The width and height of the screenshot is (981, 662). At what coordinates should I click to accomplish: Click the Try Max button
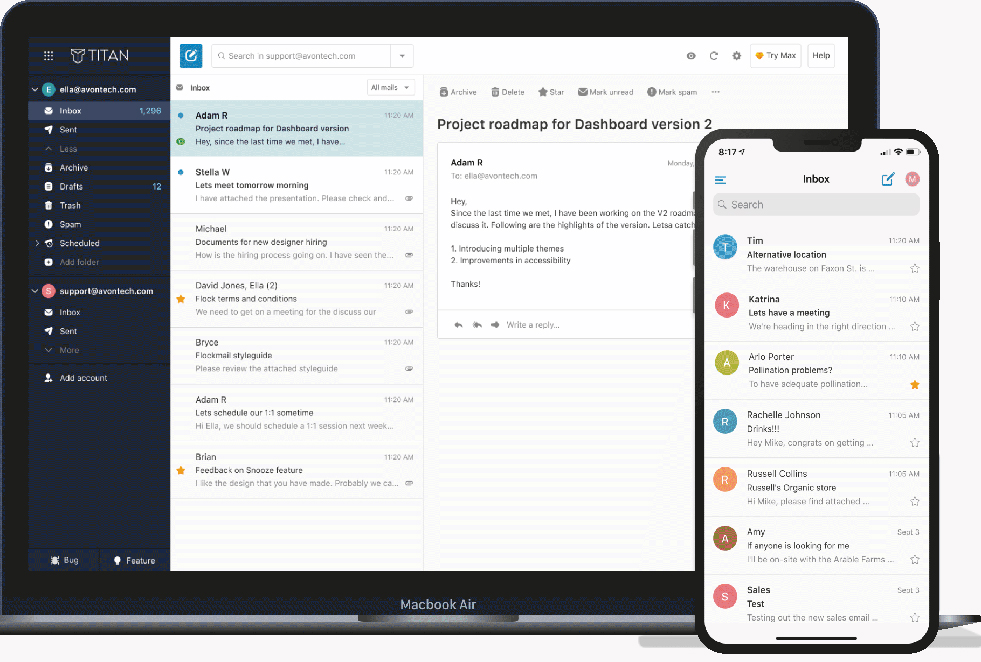[x=776, y=56]
